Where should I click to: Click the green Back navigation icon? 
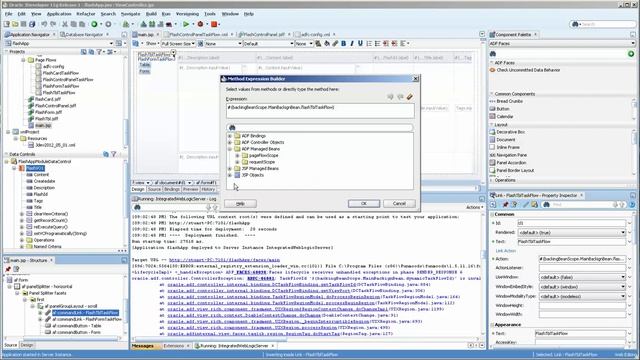pos(94,24)
